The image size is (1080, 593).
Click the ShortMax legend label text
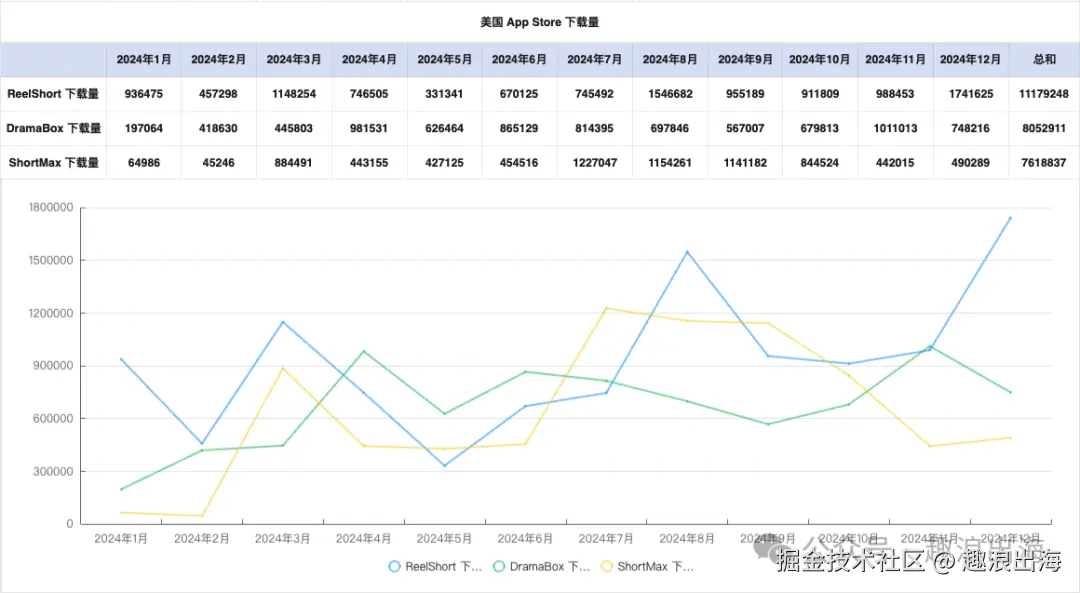(x=655, y=567)
